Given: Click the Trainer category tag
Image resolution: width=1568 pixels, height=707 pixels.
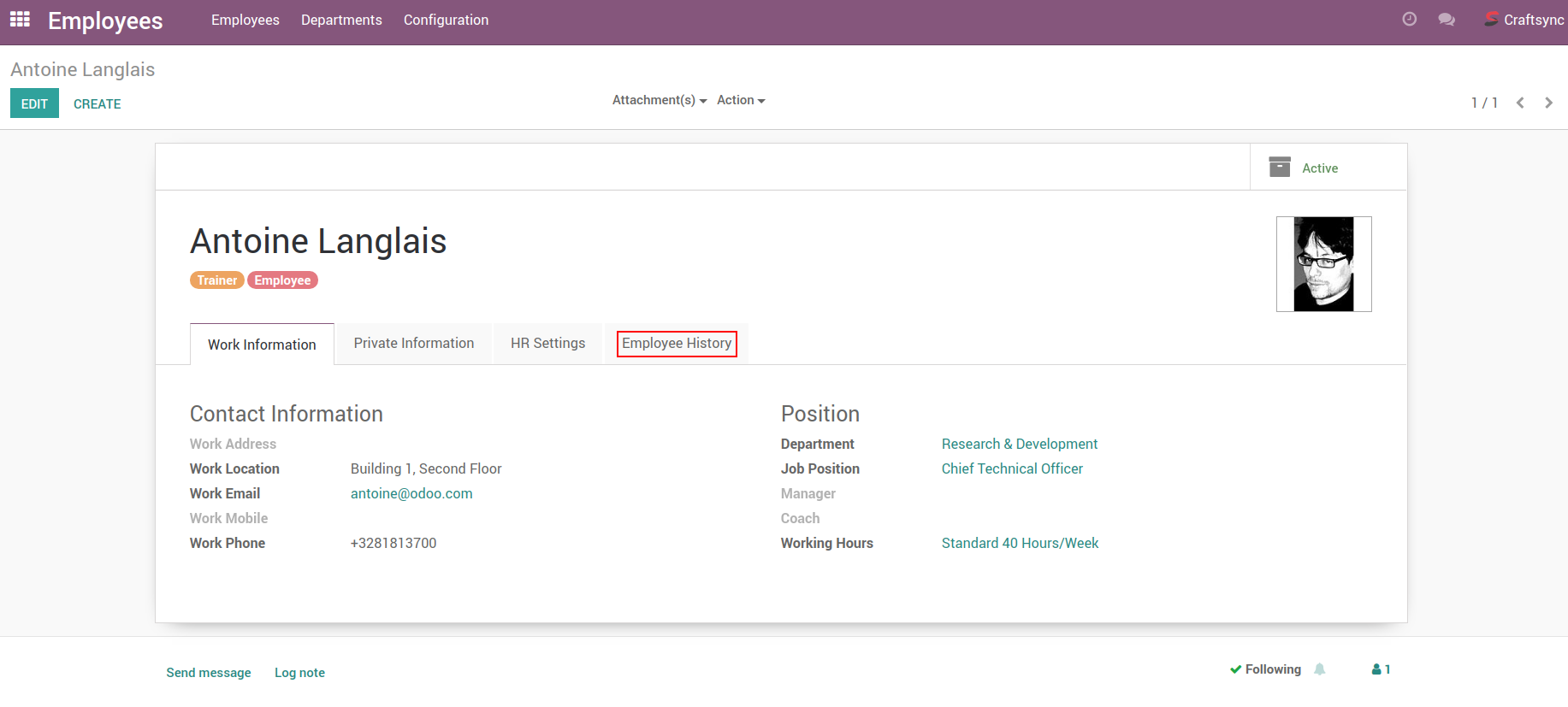Looking at the screenshot, I should tap(216, 280).
